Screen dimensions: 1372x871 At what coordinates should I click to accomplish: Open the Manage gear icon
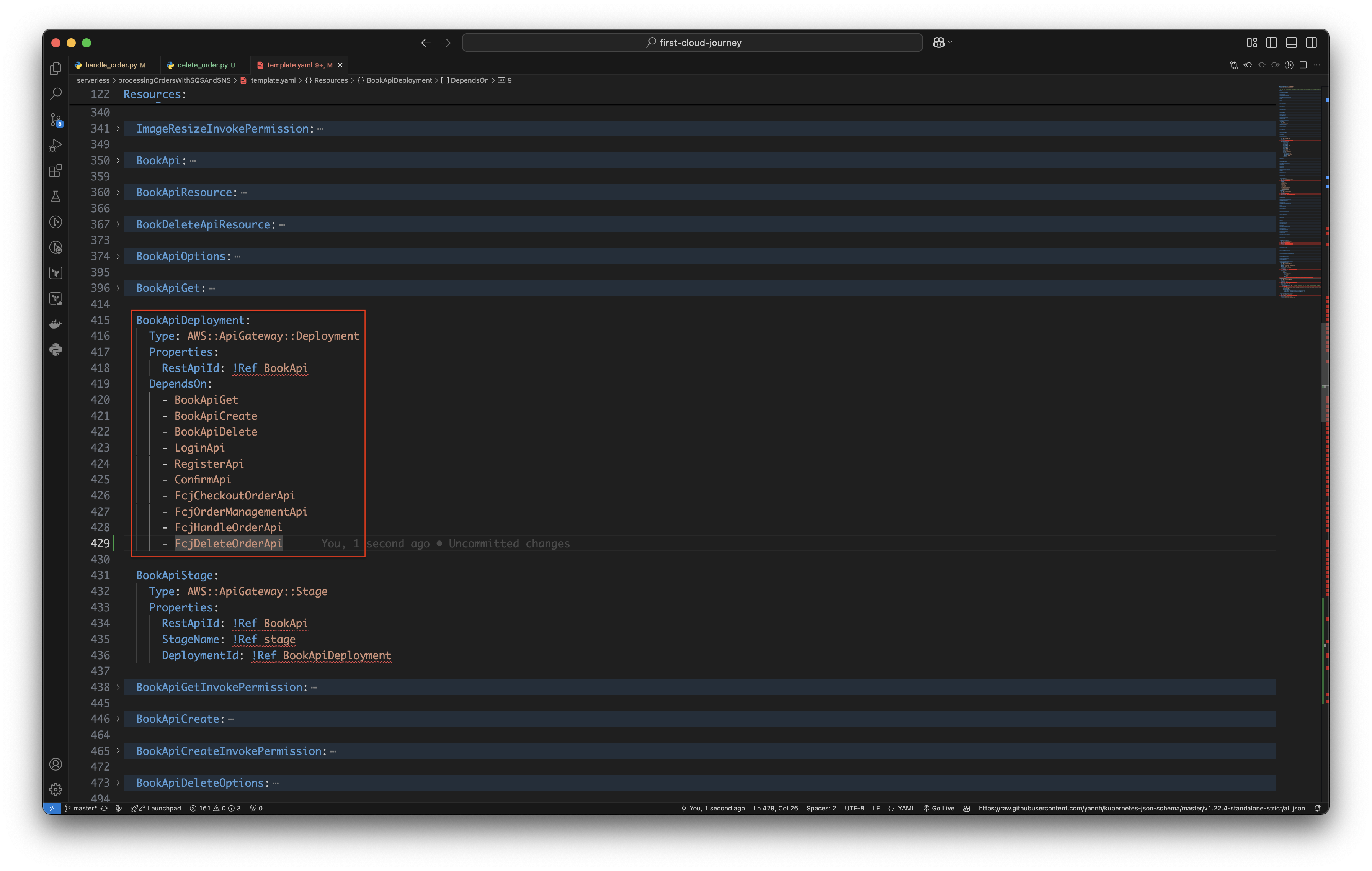coord(55,789)
